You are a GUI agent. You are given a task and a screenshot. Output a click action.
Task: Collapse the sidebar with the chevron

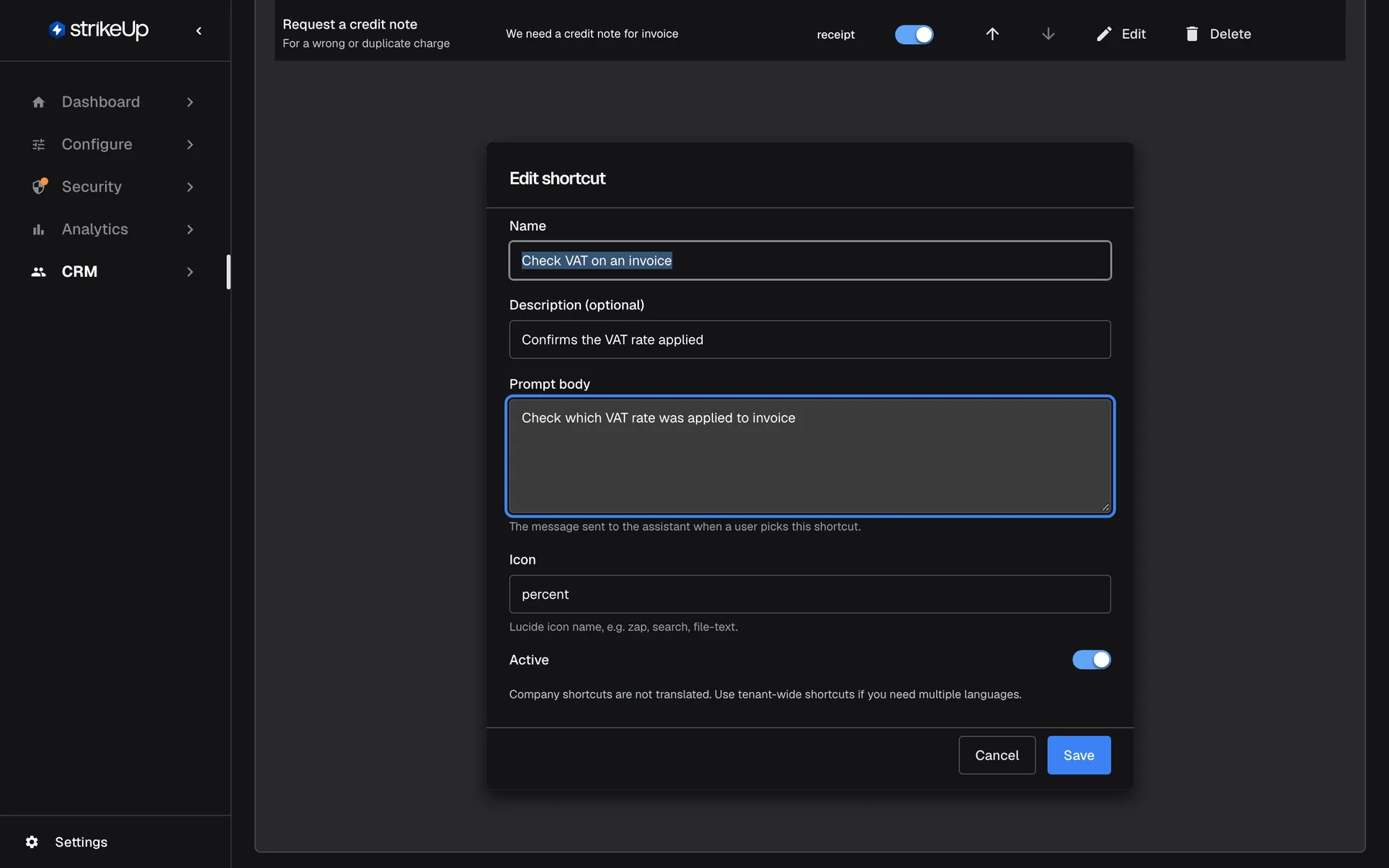(x=199, y=31)
